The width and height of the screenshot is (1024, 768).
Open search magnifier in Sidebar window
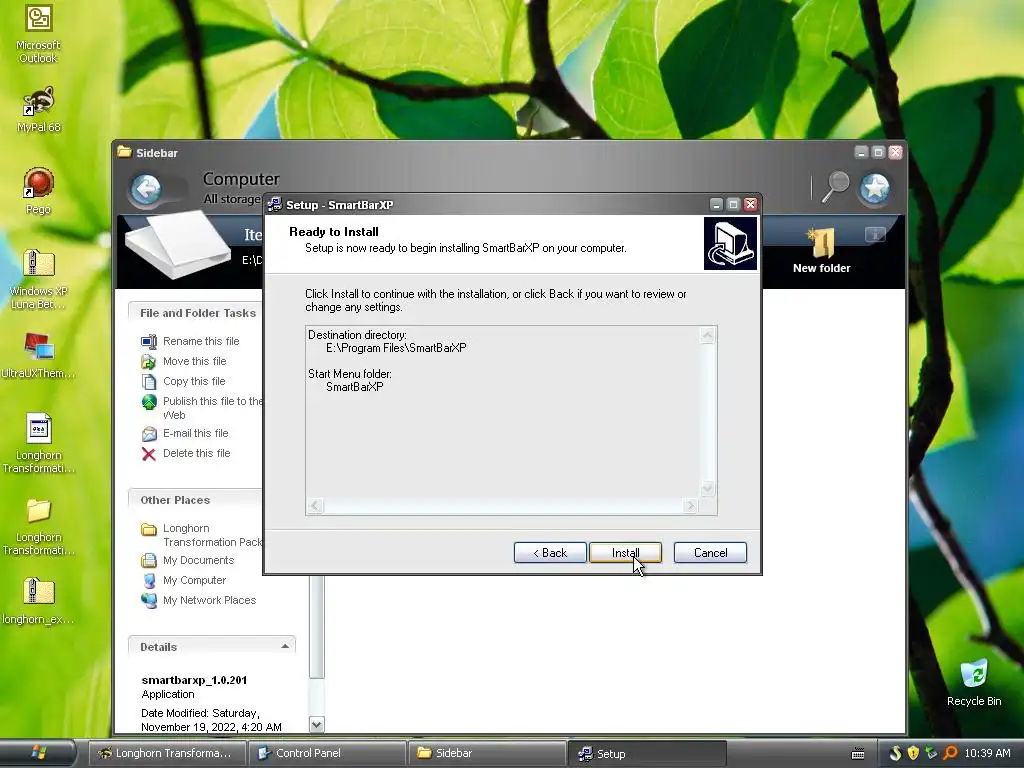[835, 187]
